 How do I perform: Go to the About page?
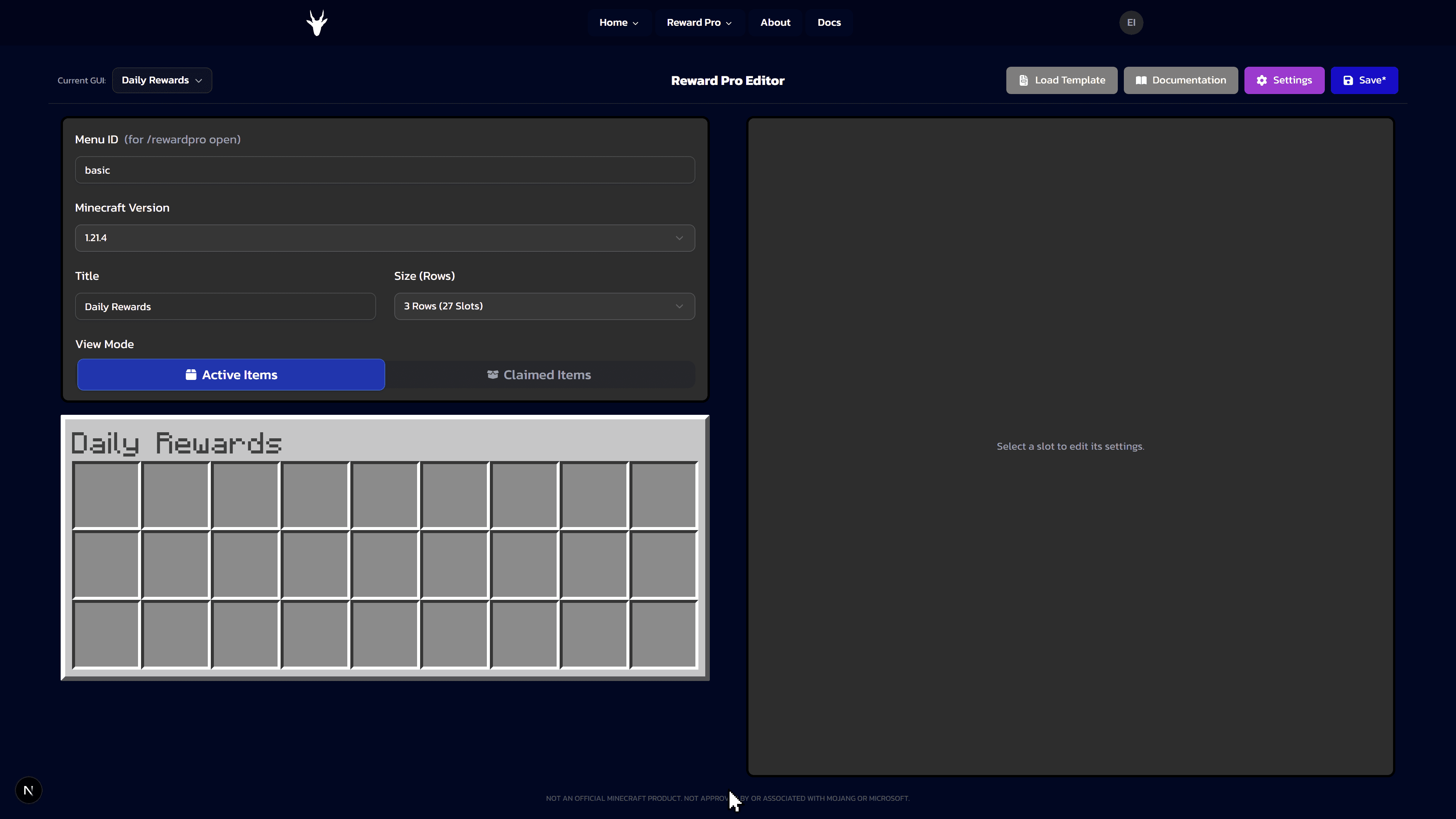pyautogui.click(x=775, y=23)
